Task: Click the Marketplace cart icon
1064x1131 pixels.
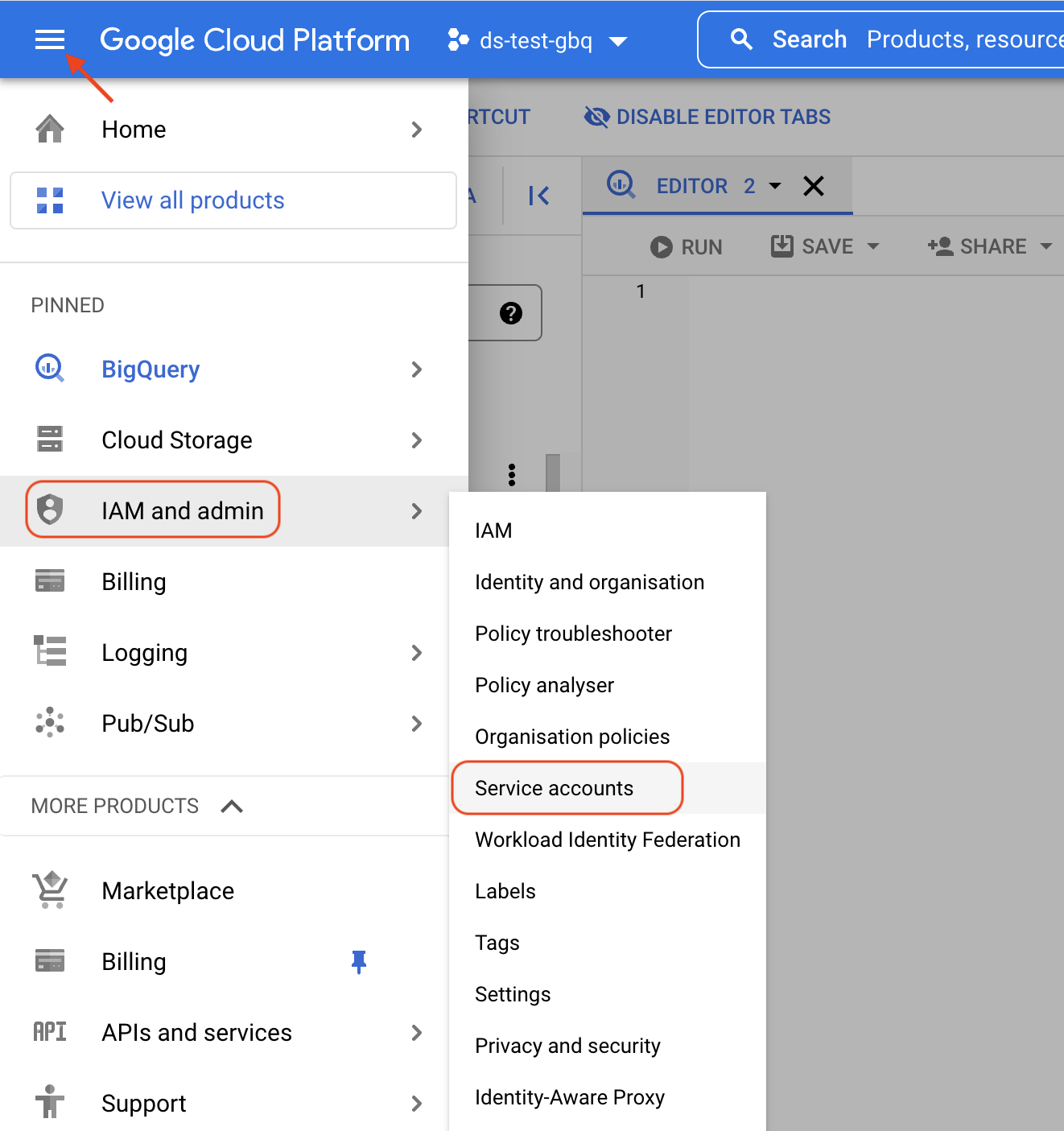Action: click(50, 890)
